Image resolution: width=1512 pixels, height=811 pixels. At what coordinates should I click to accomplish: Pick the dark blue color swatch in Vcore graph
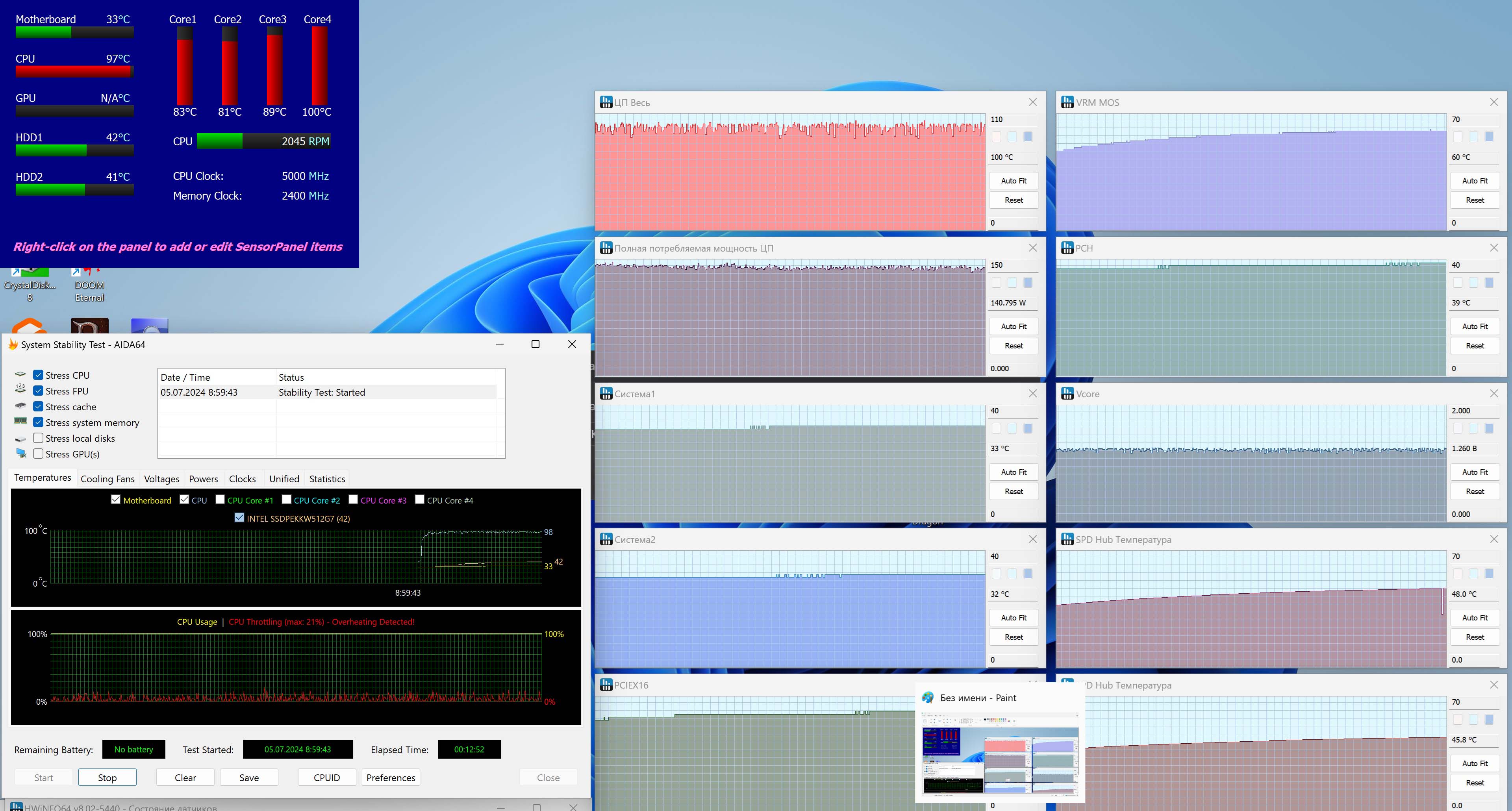coord(1489,428)
